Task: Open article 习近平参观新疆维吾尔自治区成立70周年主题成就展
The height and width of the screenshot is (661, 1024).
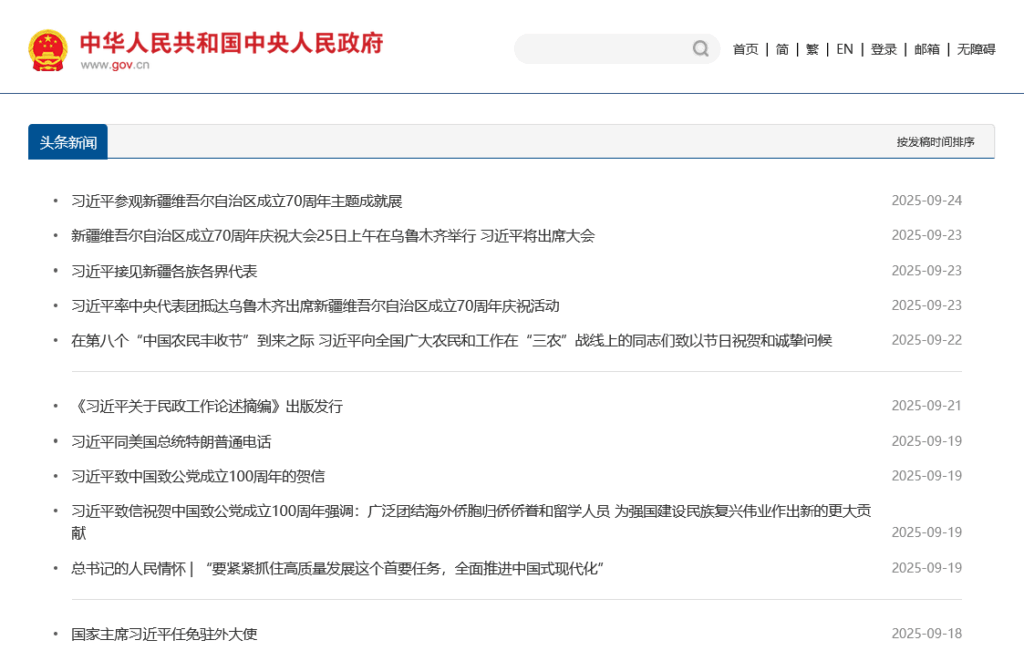Action: click(x=237, y=201)
